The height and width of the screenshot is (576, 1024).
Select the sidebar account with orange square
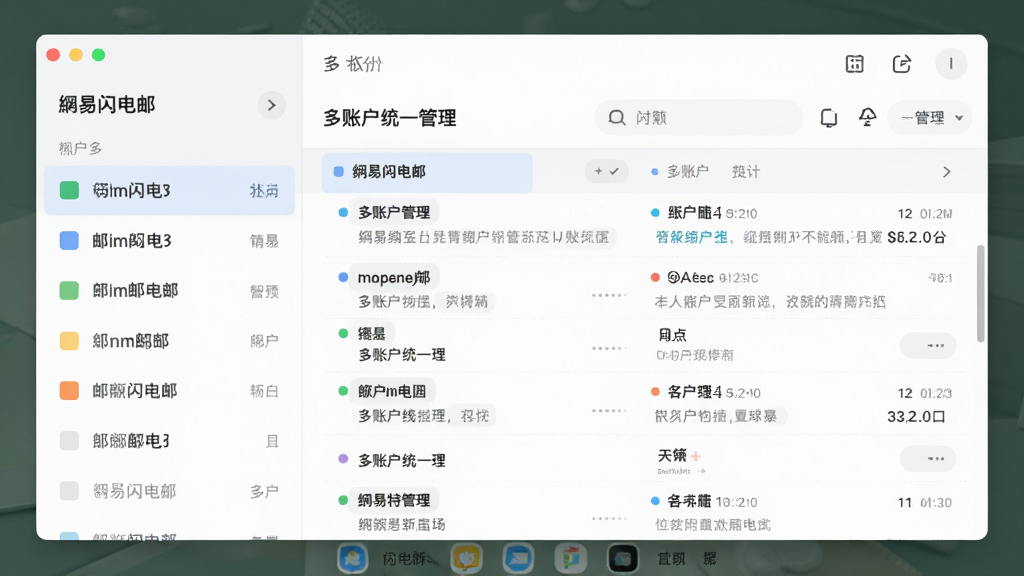[169, 391]
